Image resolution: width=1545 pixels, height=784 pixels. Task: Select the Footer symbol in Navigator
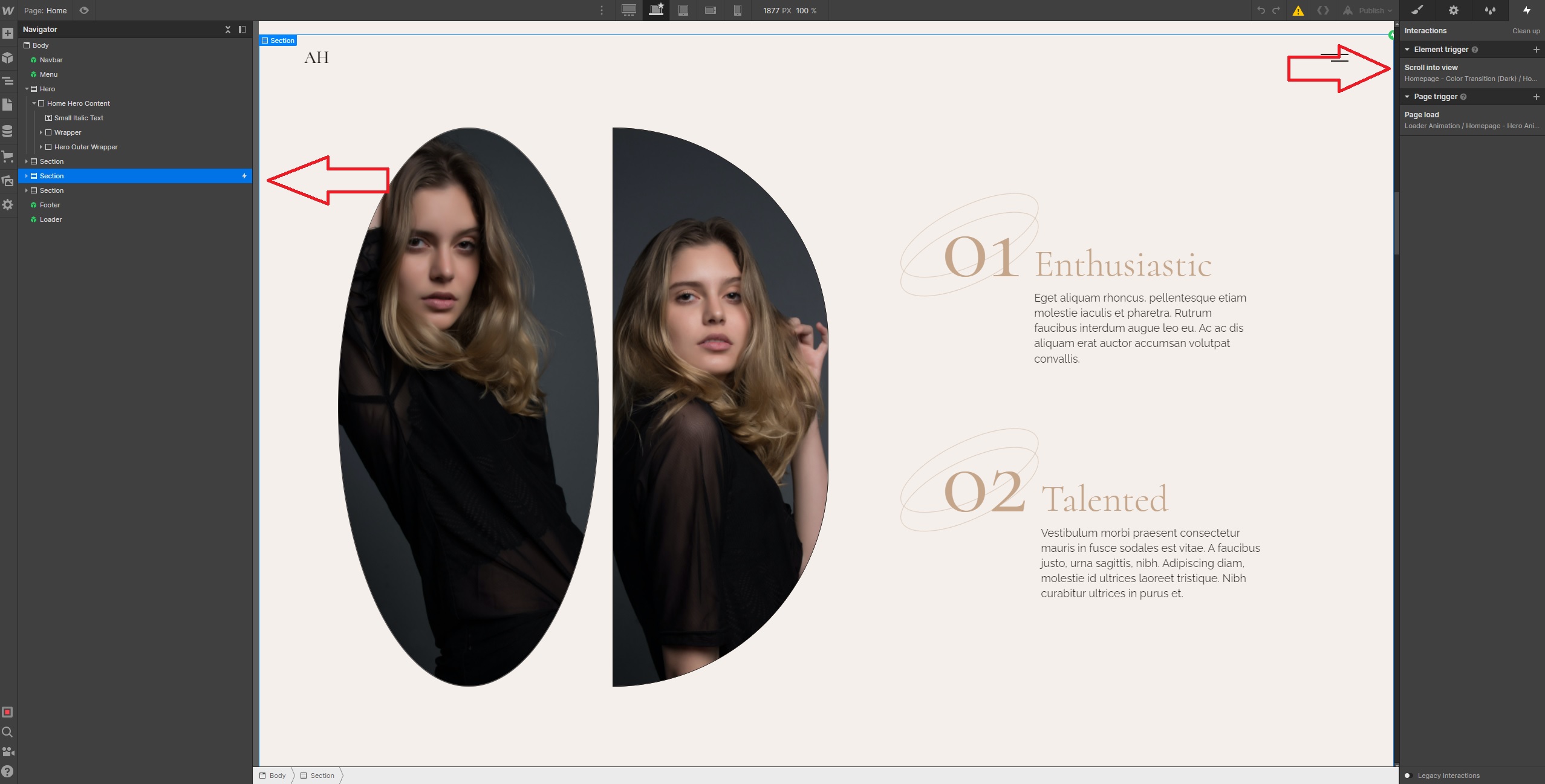(50, 205)
